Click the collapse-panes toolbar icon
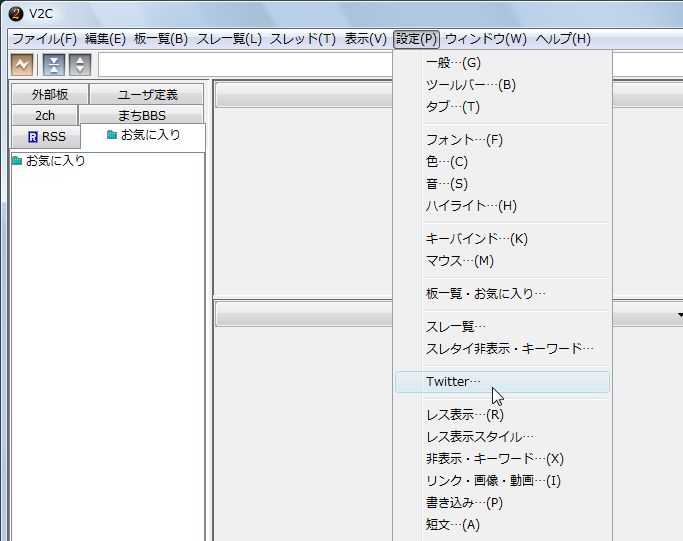Screen dimensions: 683x541 (x=54, y=65)
